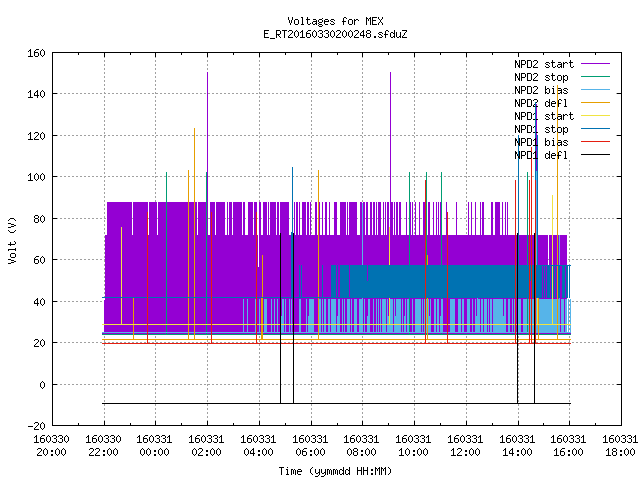Image resolution: width=640 pixels, height=480 pixels.
Task: Click the 160331 14:00 x-axis tick label
Action: pos(517,446)
